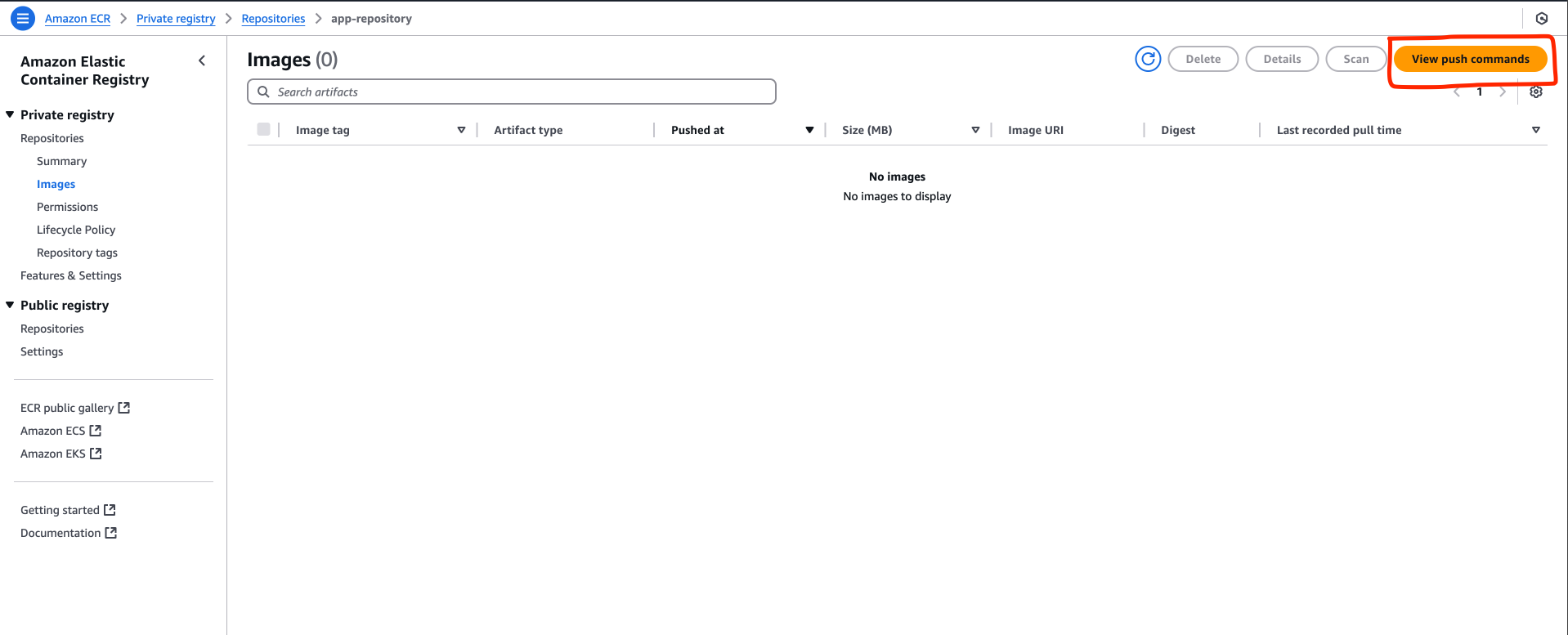Click the Details button

click(1282, 59)
